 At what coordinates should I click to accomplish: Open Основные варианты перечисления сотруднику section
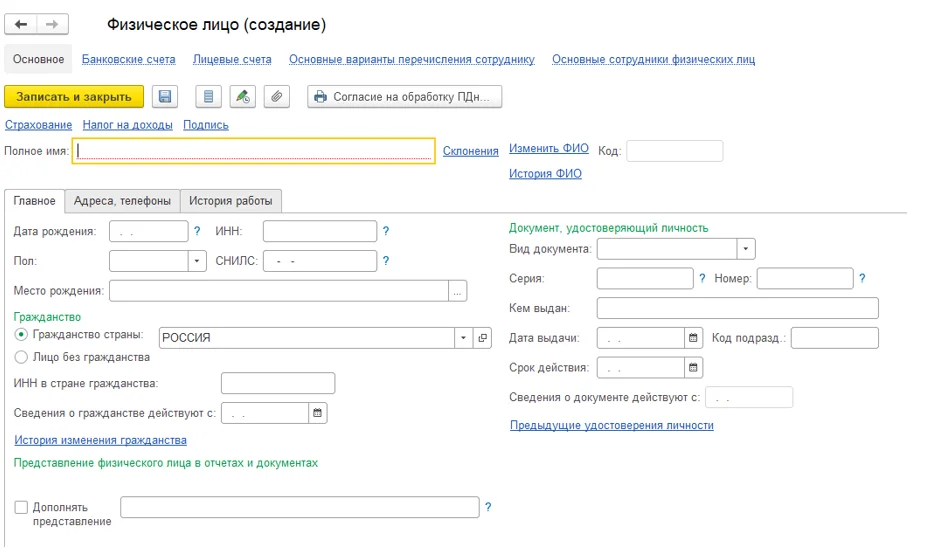tap(412, 59)
